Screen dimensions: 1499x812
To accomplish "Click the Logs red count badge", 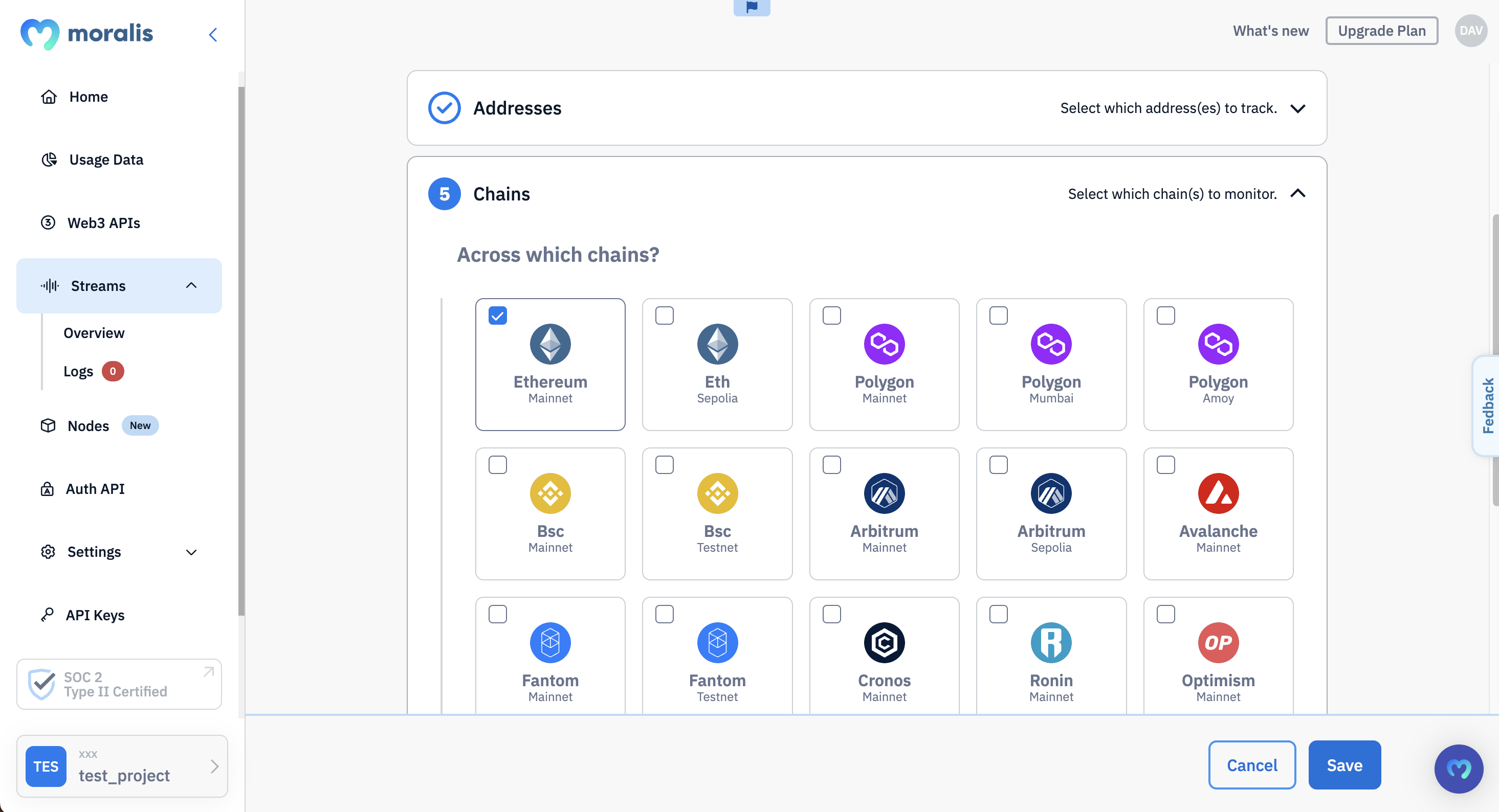I will (x=113, y=372).
